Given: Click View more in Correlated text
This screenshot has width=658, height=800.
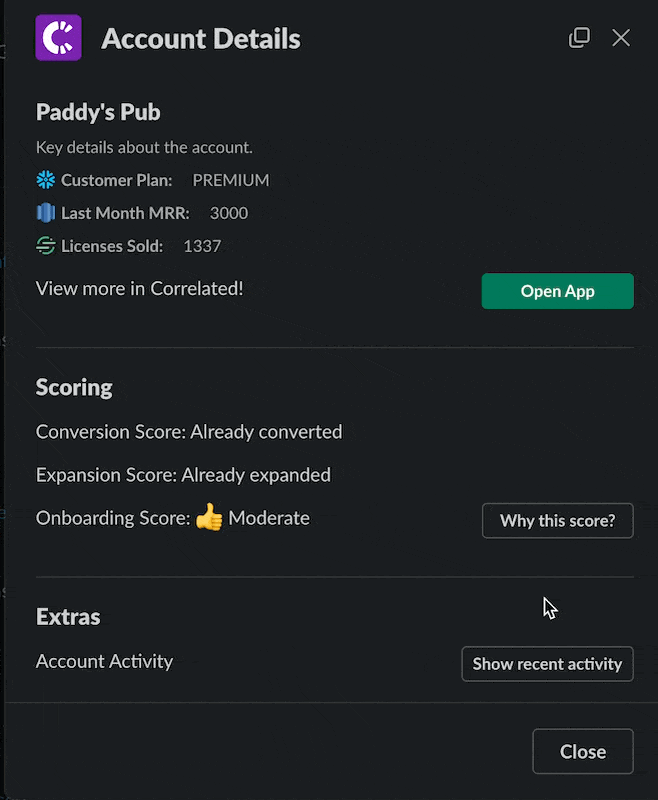Looking at the screenshot, I should pos(139,288).
